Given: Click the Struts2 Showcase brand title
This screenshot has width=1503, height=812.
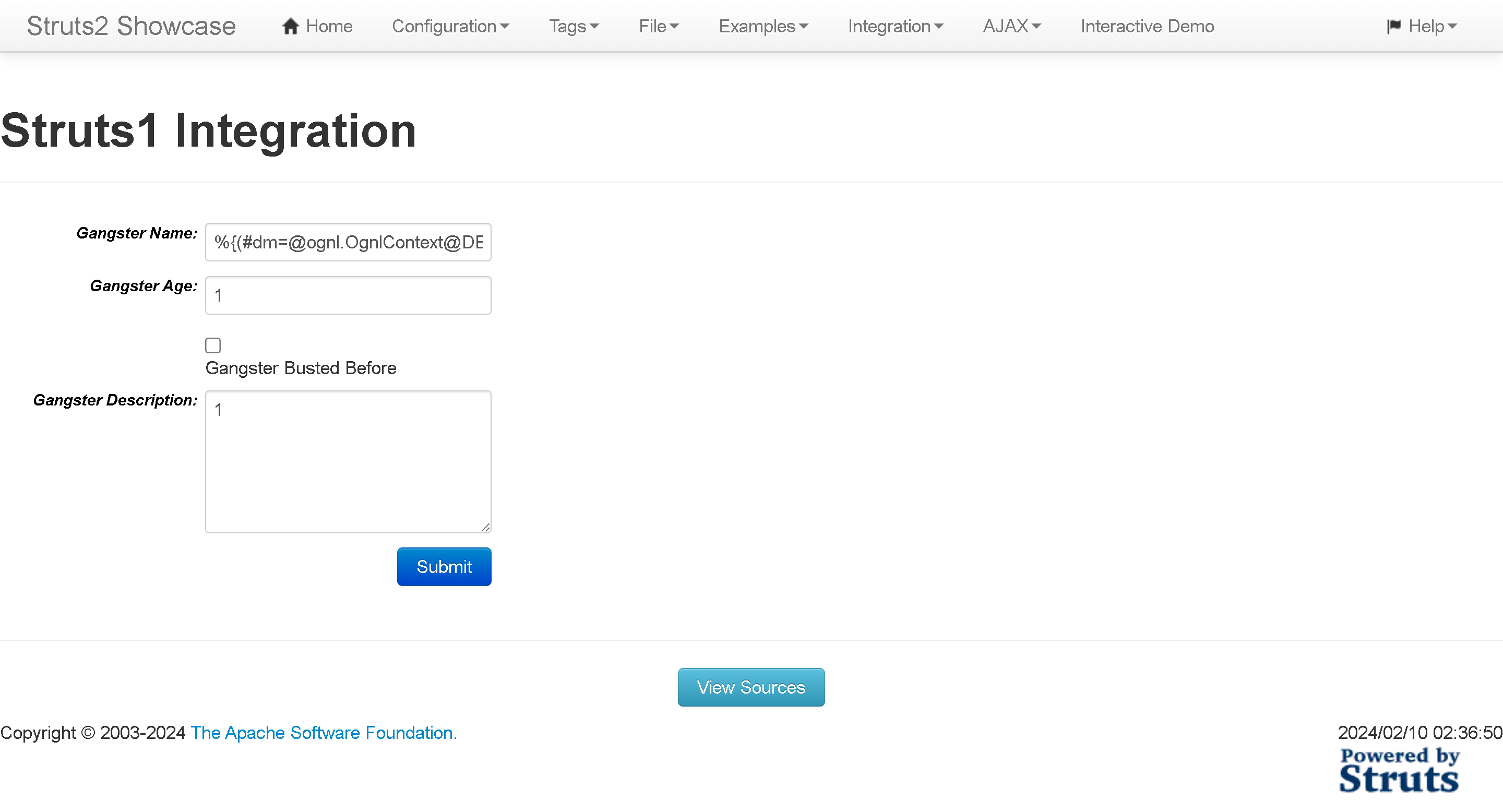Looking at the screenshot, I should pos(132,26).
